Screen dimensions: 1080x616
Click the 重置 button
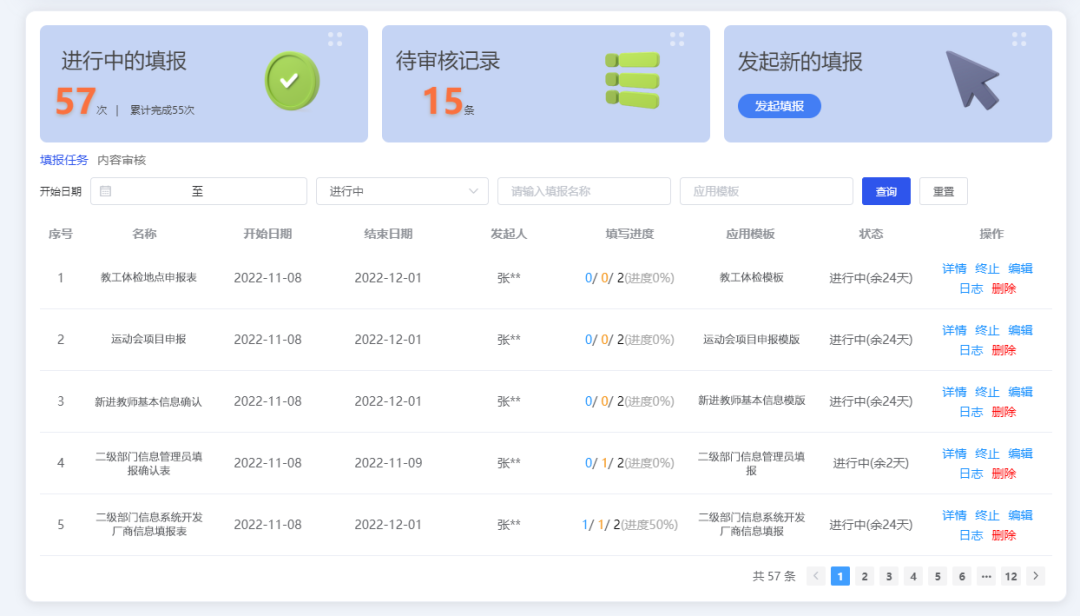pos(943,191)
